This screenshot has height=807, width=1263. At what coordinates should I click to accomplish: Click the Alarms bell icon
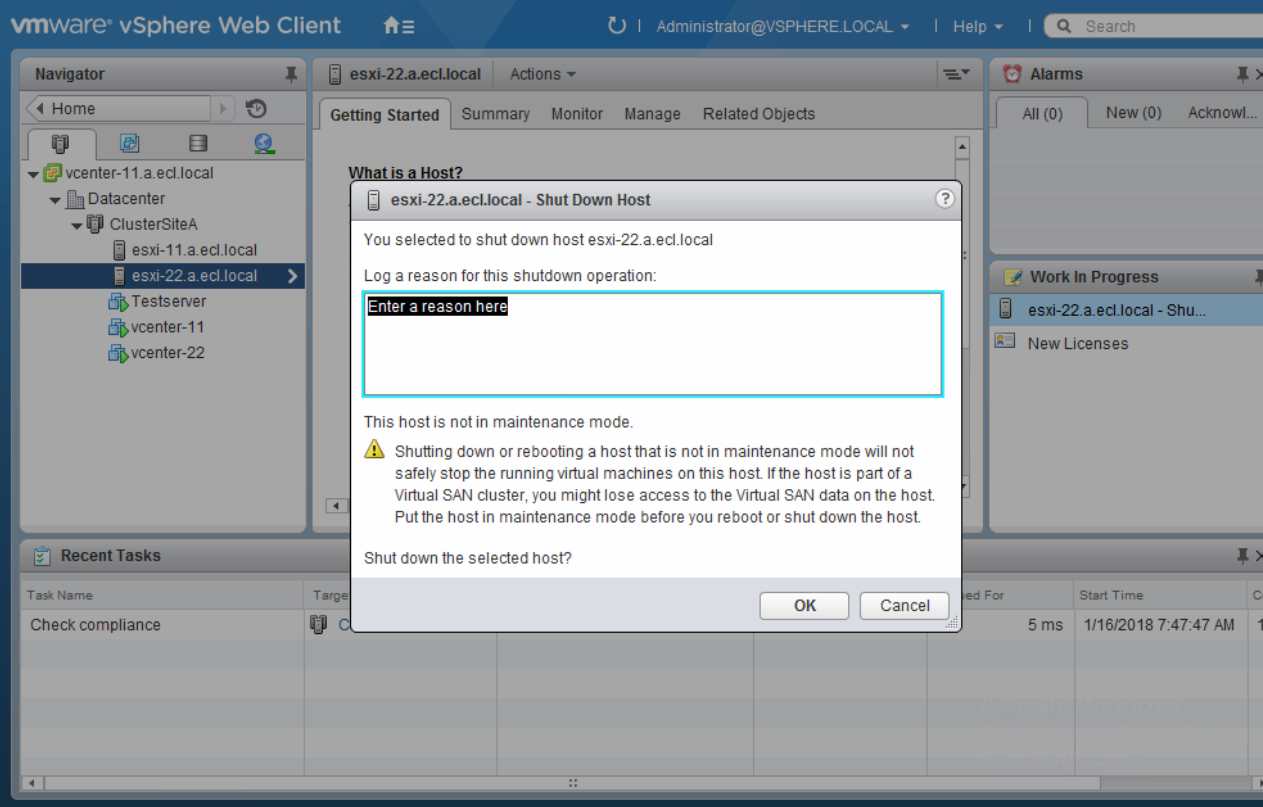(1012, 74)
